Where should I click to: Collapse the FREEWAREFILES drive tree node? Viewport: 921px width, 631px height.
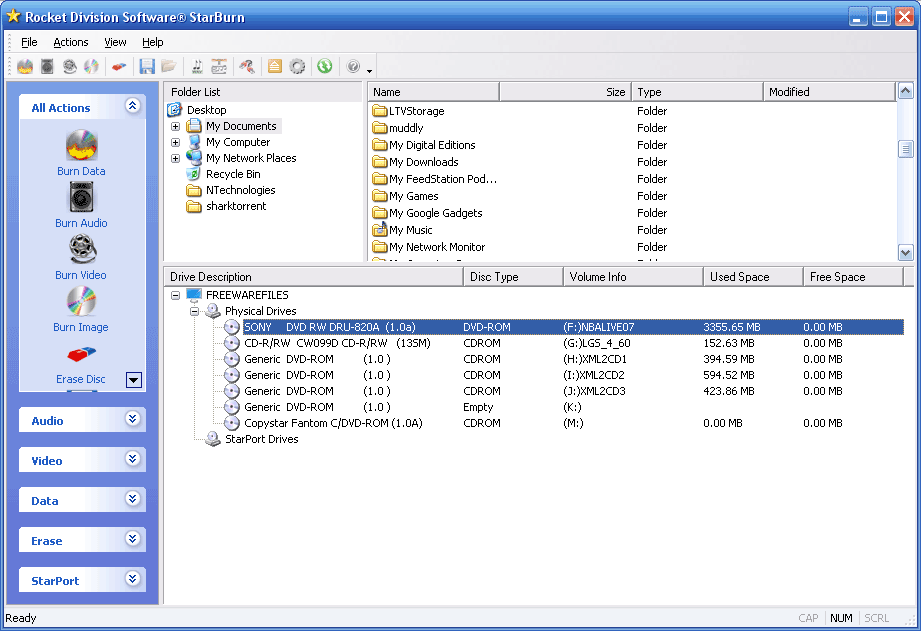click(176, 295)
